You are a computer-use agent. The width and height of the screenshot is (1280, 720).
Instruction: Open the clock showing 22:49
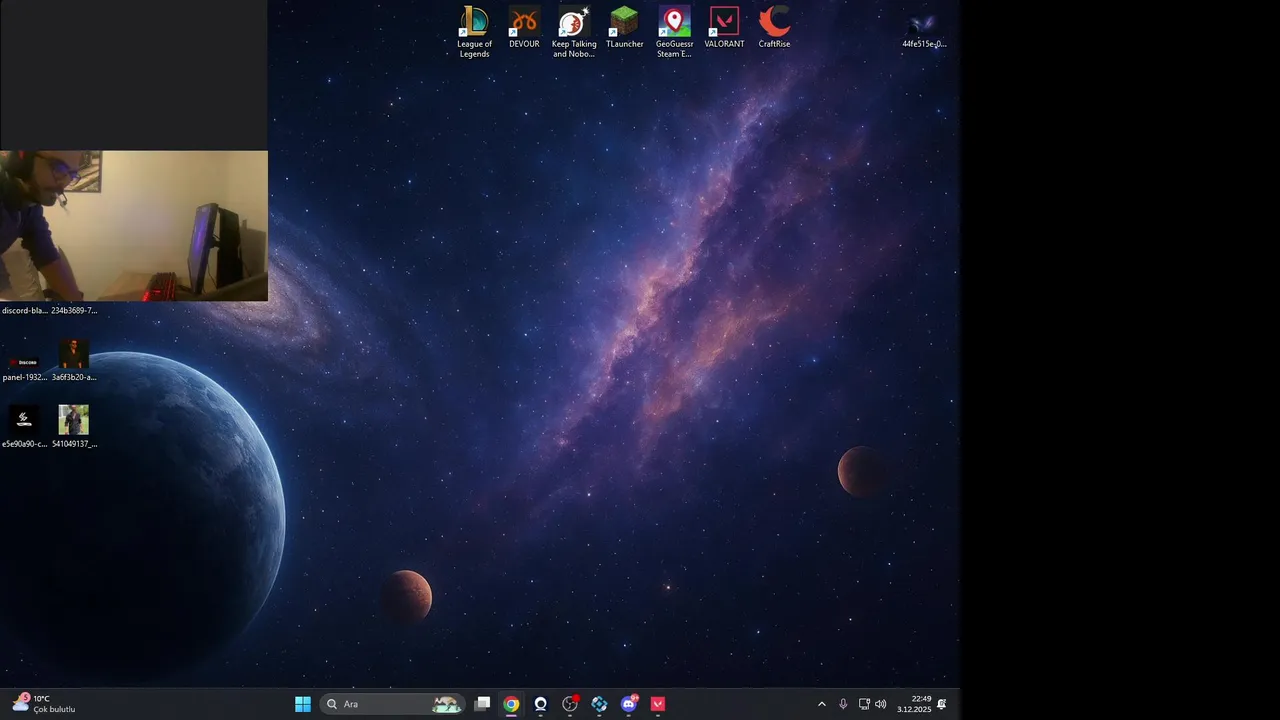[914, 704]
